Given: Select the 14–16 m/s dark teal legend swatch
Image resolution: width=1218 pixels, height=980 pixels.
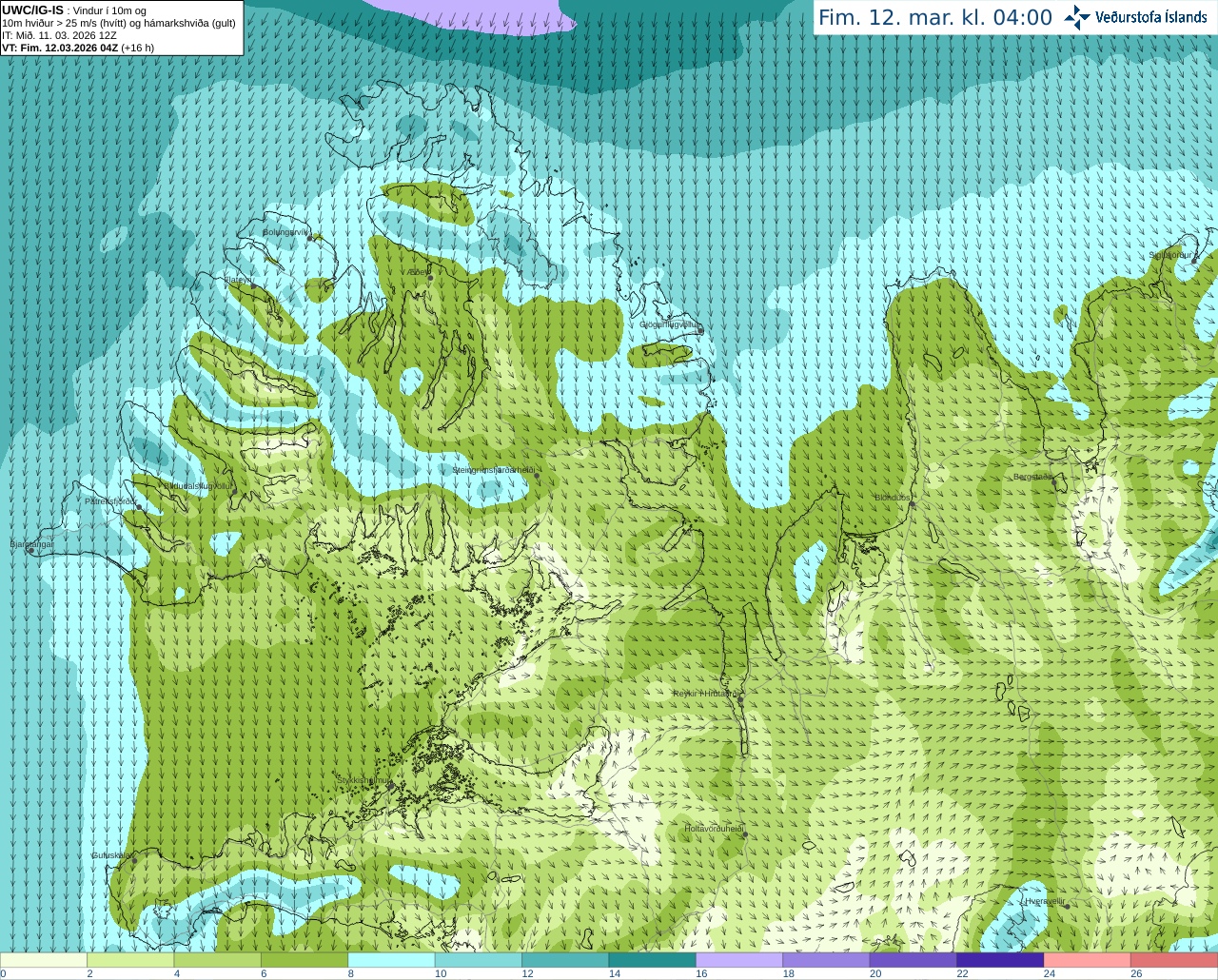Looking at the screenshot, I should 653,960.
